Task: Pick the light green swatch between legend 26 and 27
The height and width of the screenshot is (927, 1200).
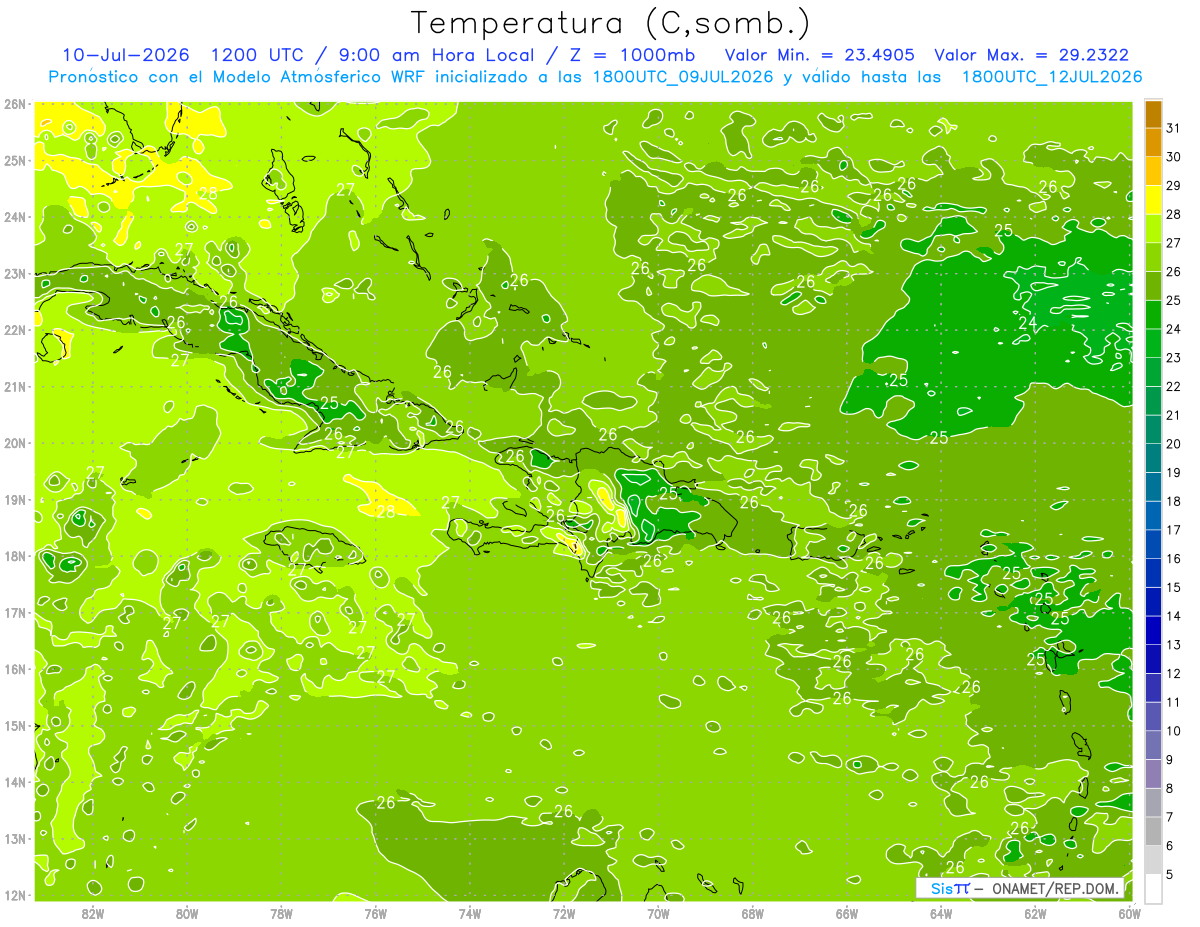Action: (x=1153, y=257)
